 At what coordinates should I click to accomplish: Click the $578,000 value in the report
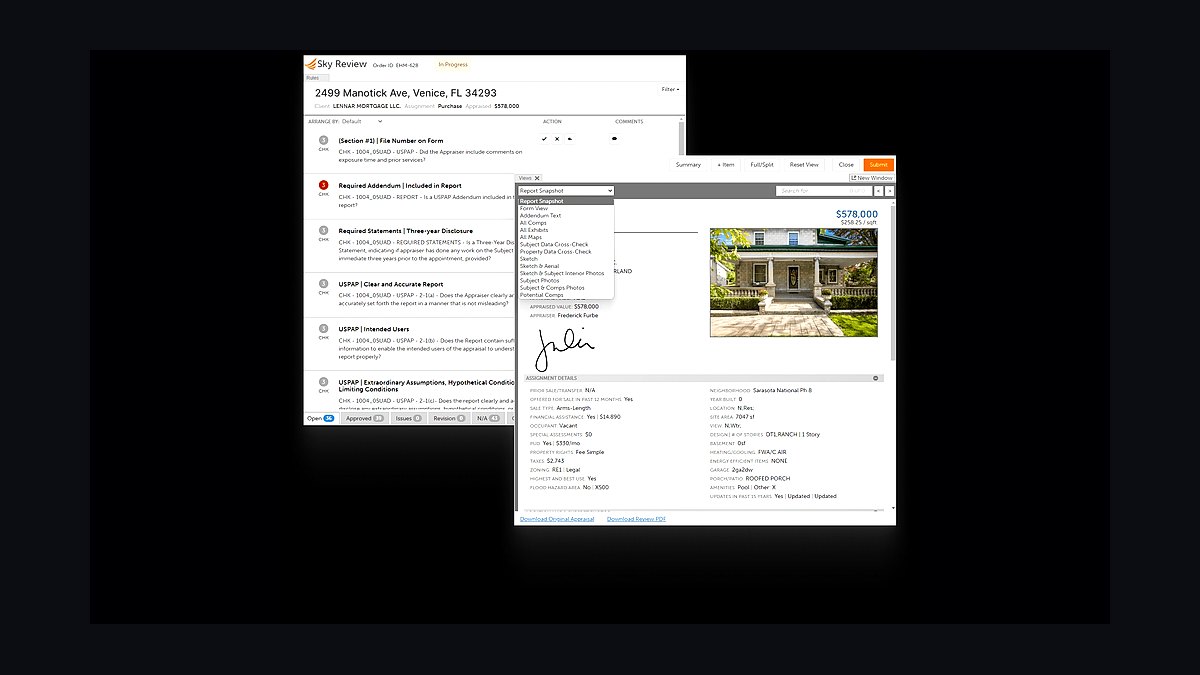(x=857, y=214)
